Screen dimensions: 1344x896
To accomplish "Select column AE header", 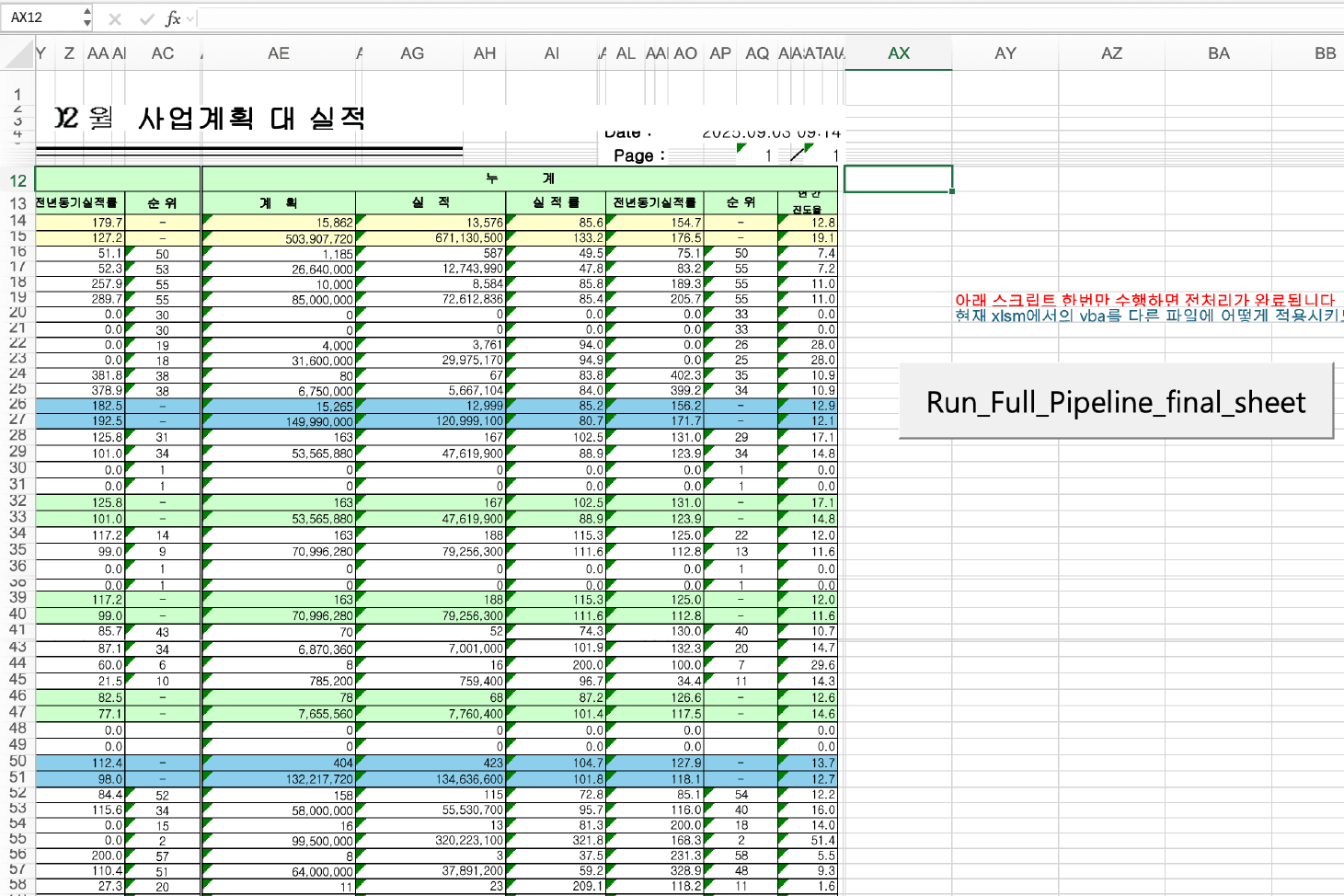I will click(279, 53).
